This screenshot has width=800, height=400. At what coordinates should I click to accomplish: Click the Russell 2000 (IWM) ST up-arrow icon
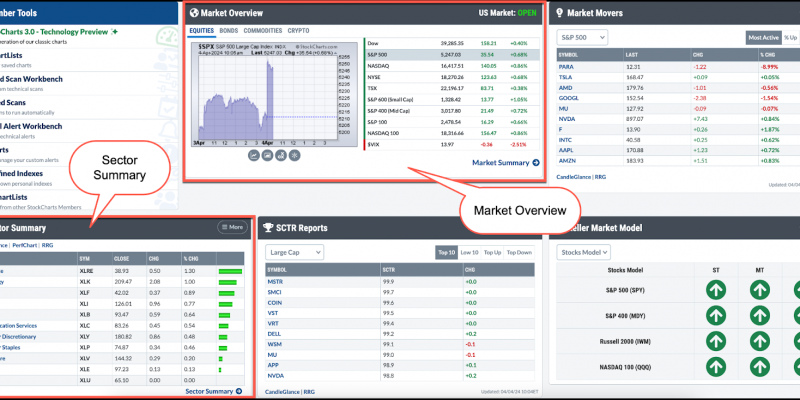click(x=716, y=341)
